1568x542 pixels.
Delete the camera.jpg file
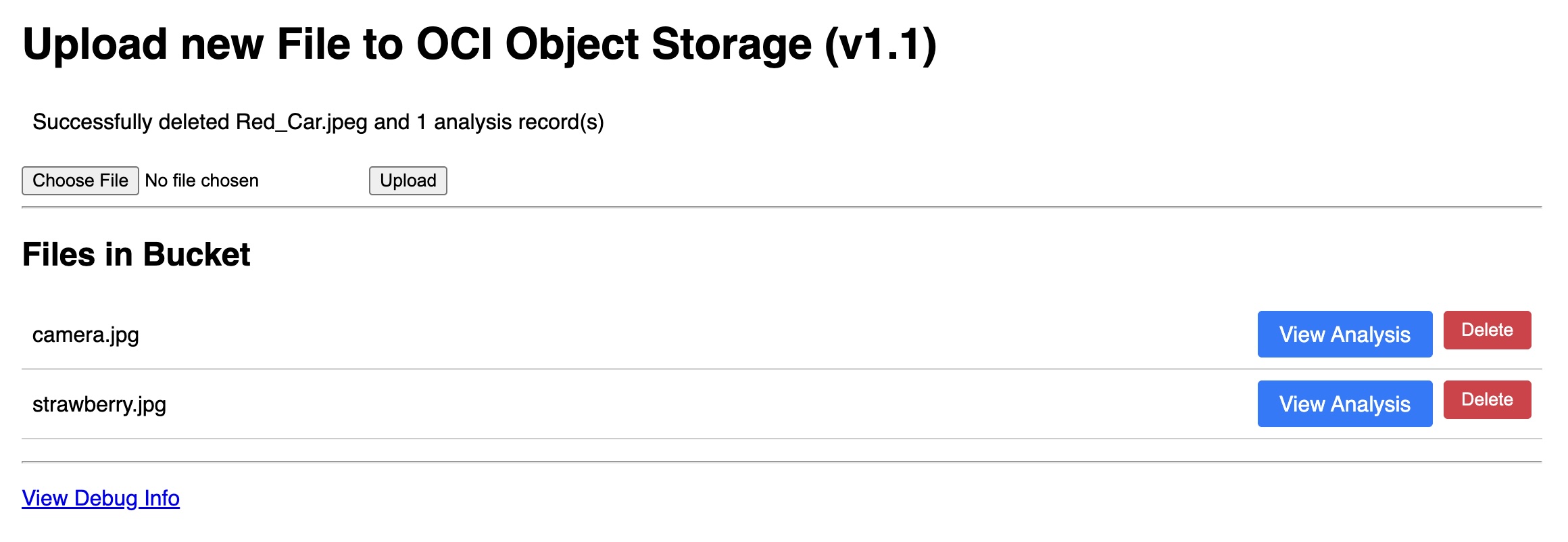pyautogui.click(x=1487, y=330)
